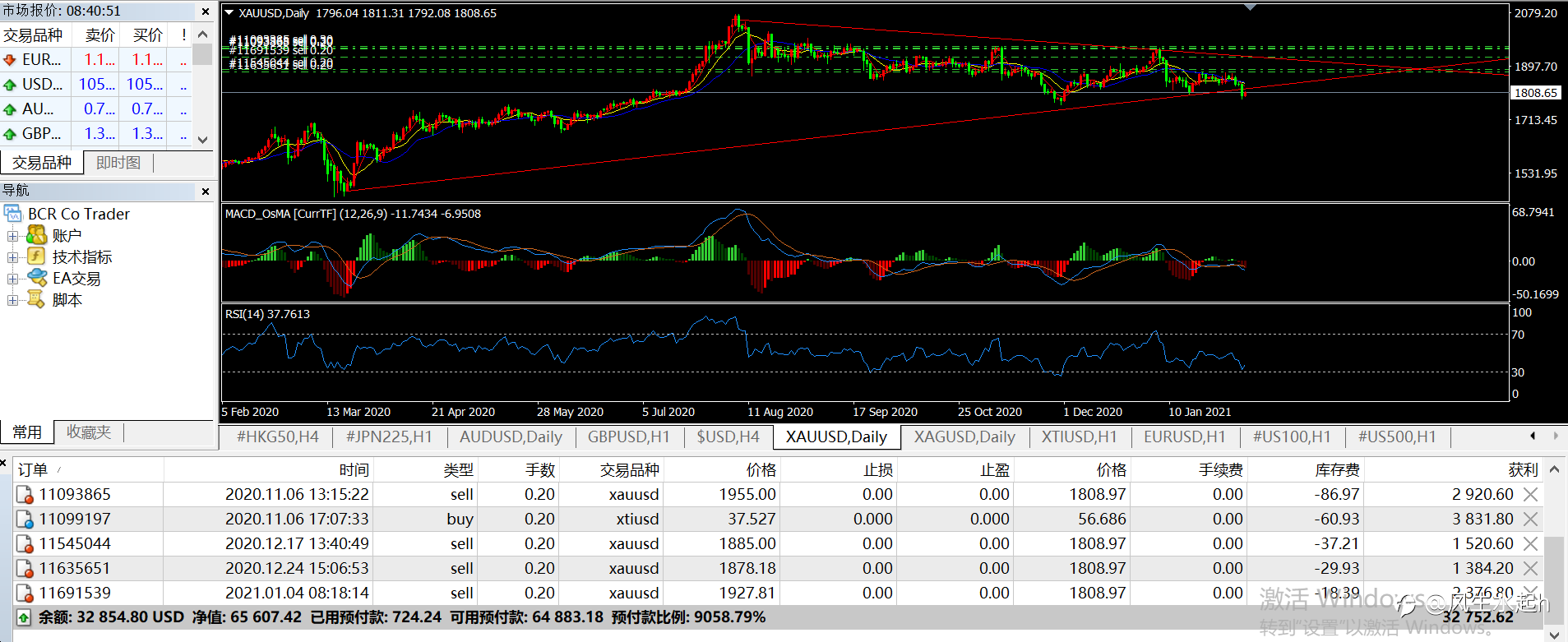
Task: Open the #US500,H1 chart tab
Action: (1397, 436)
